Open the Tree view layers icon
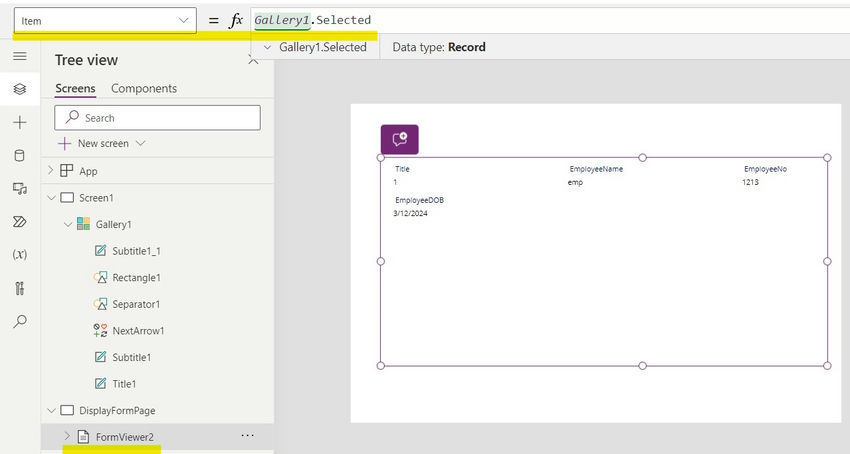This screenshot has width=850, height=454. tap(20, 89)
